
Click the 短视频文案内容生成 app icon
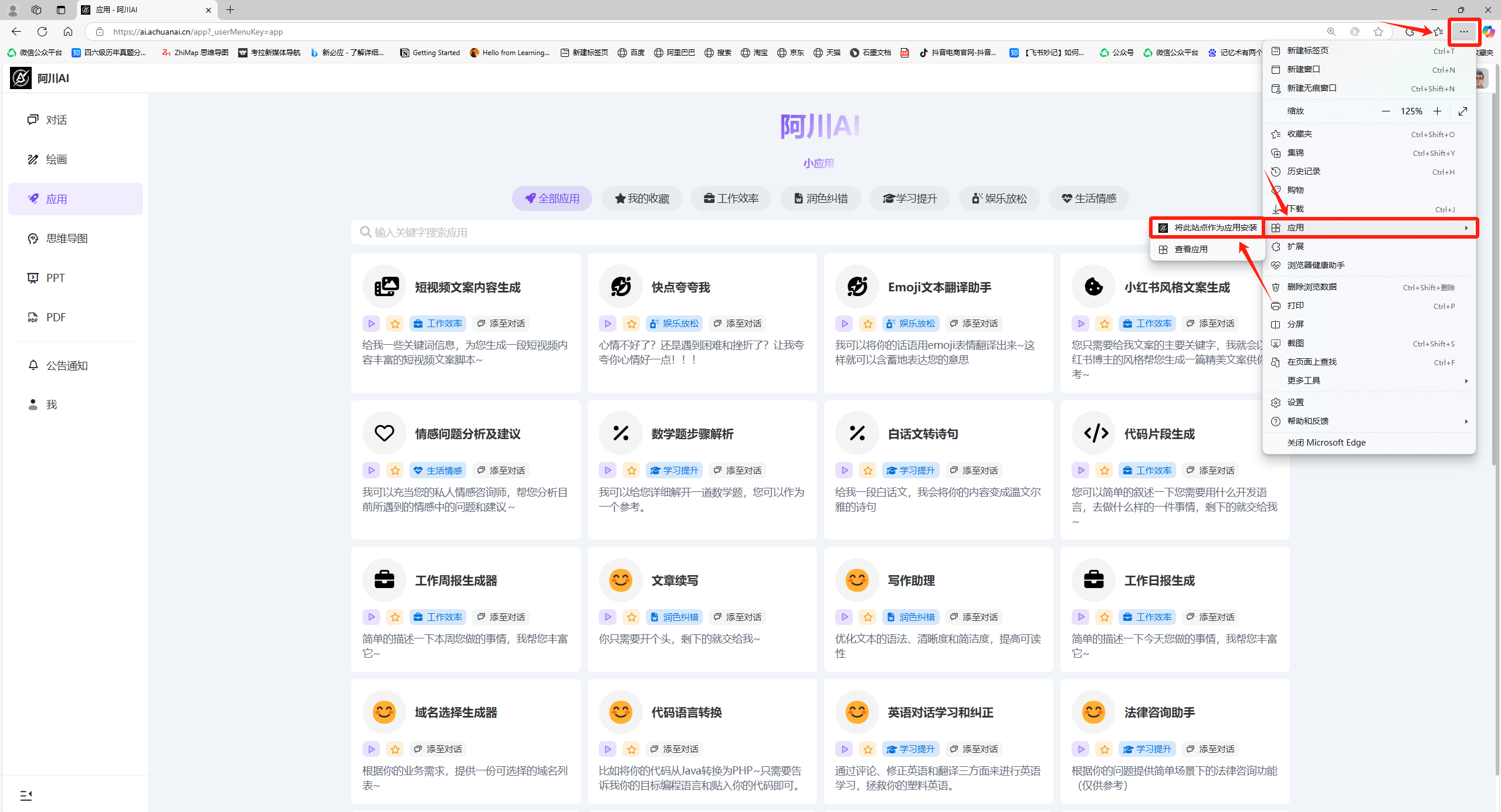385,287
